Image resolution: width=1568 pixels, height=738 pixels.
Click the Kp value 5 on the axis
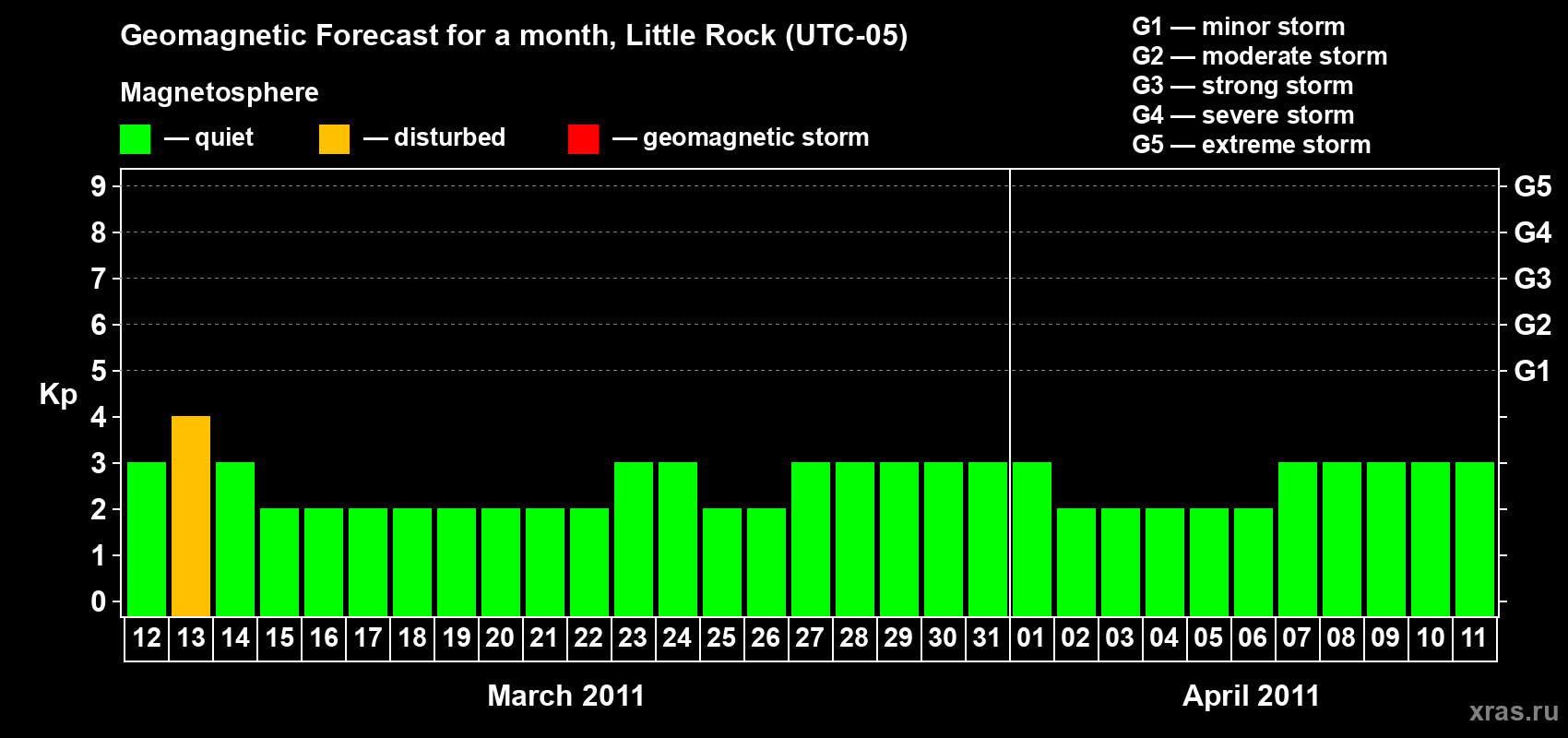click(99, 371)
